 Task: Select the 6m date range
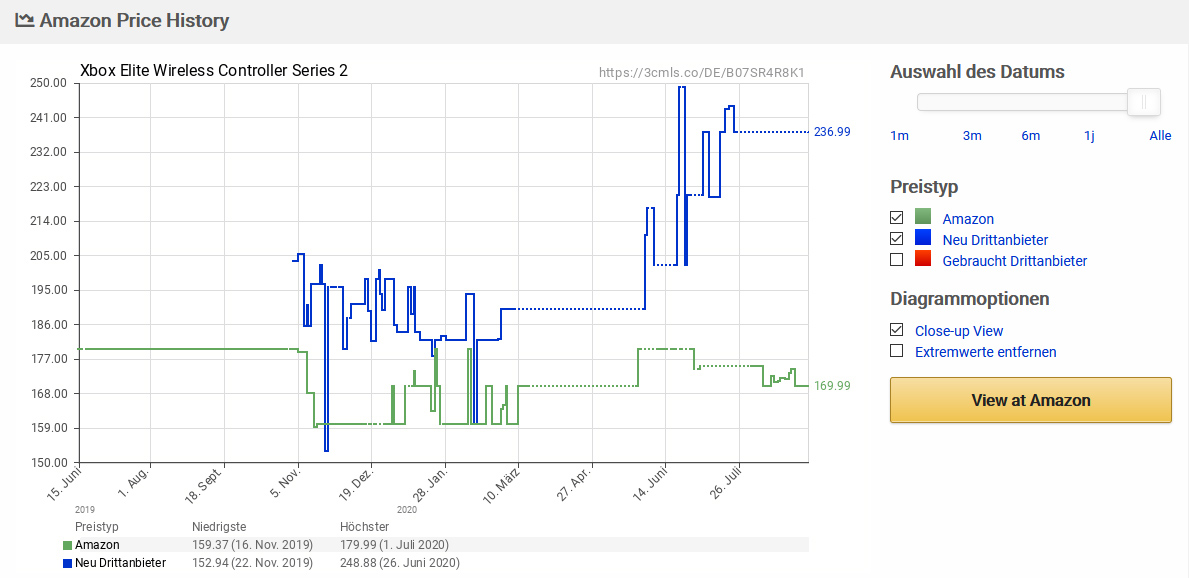tap(1031, 136)
